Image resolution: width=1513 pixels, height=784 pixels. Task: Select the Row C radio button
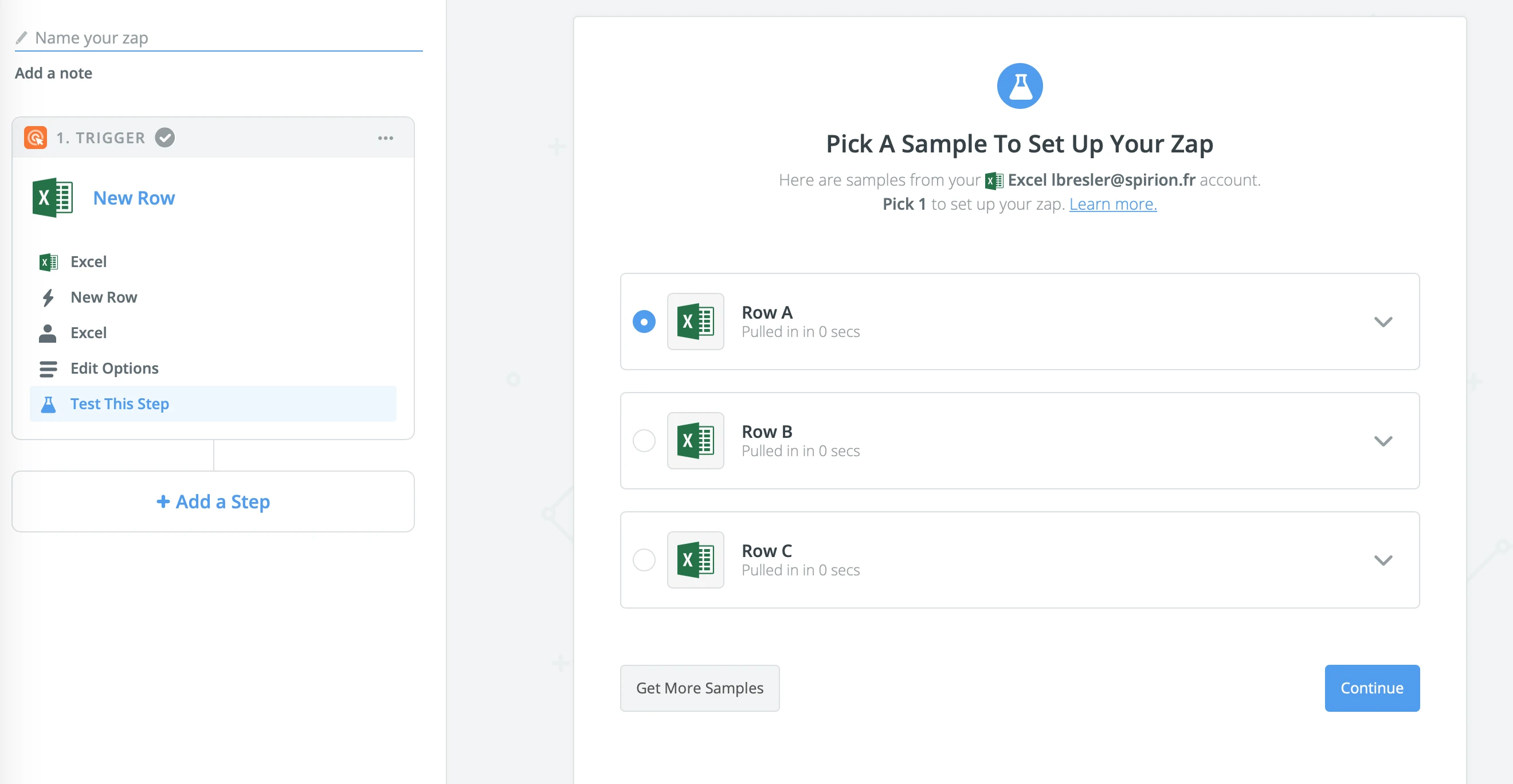(644, 560)
